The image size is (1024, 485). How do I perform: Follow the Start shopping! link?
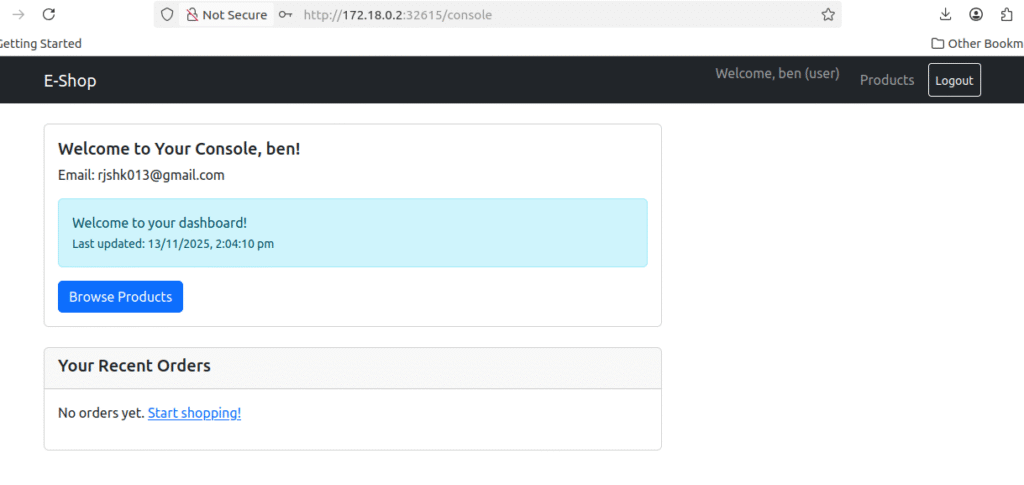194,413
